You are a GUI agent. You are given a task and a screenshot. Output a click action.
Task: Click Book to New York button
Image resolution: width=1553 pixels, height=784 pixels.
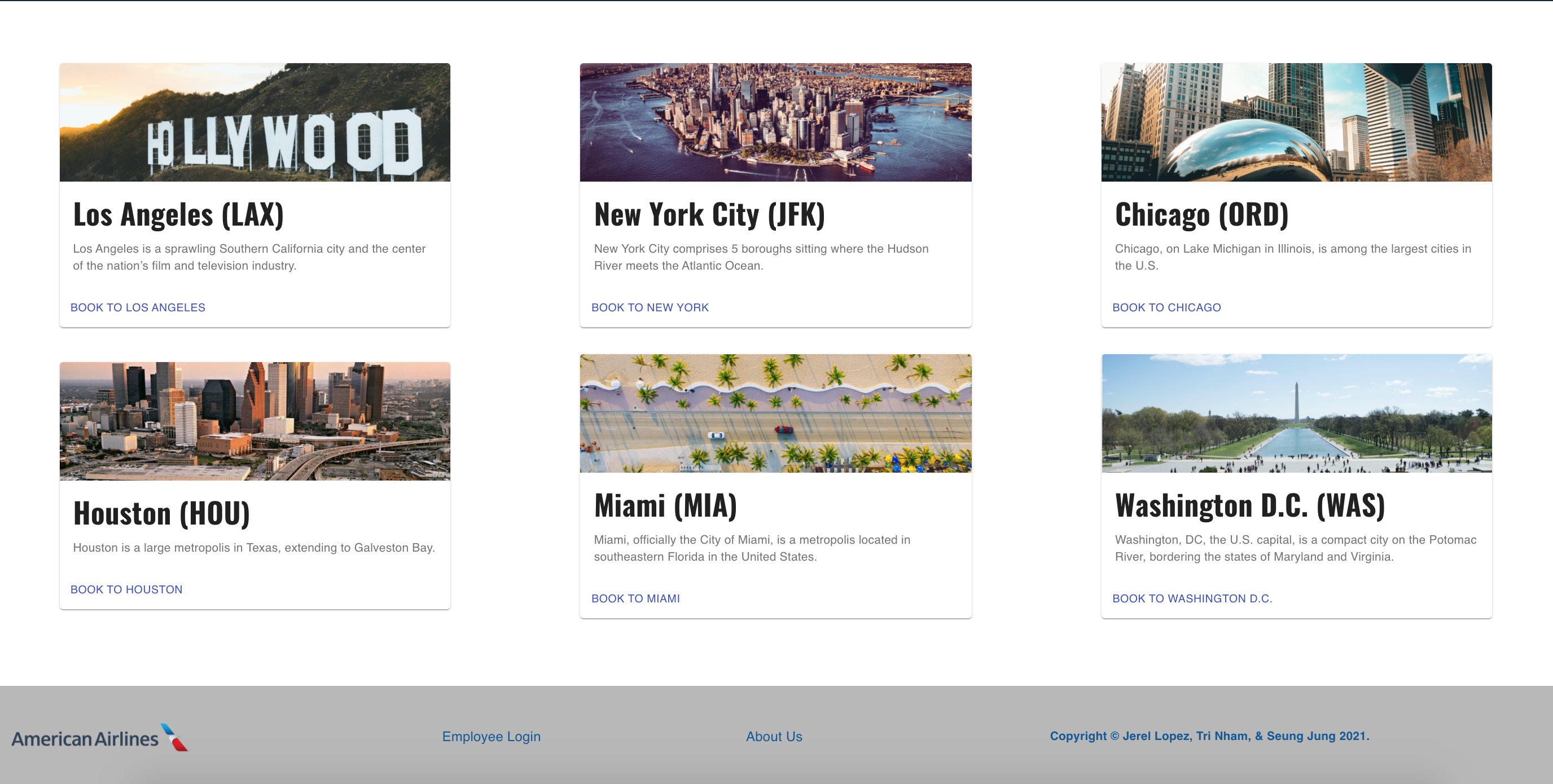[650, 307]
